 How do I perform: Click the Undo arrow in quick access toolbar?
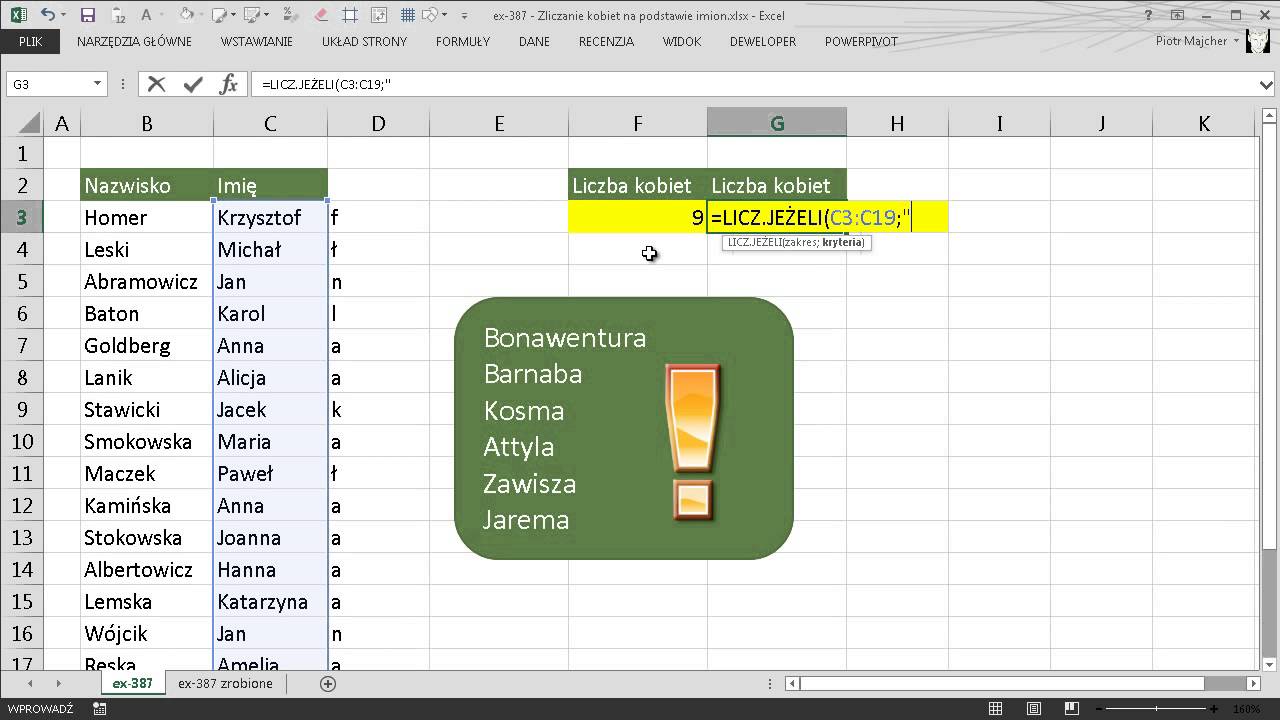tap(48, 15)
